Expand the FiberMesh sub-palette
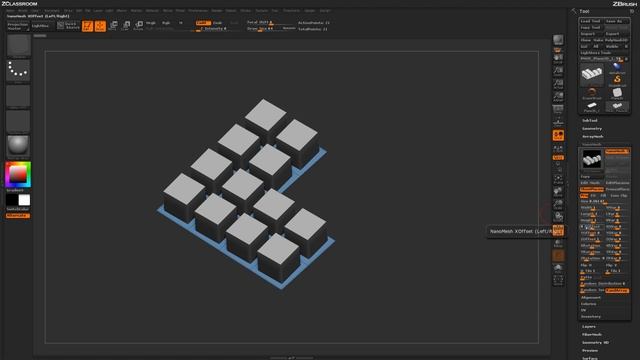 tap(592, 334)
